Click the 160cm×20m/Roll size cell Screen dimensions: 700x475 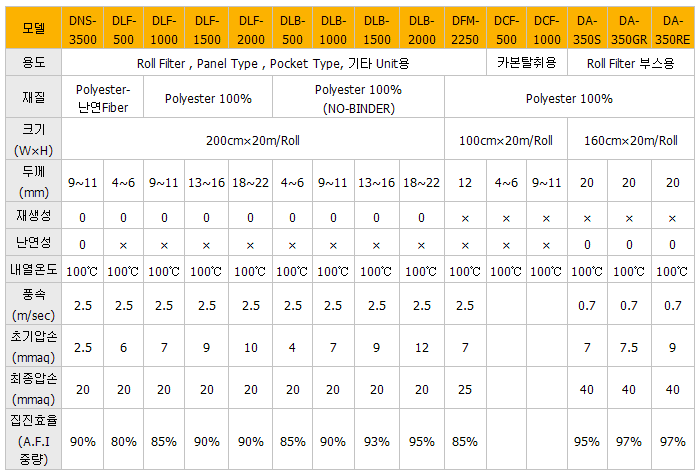click(631, 139)
